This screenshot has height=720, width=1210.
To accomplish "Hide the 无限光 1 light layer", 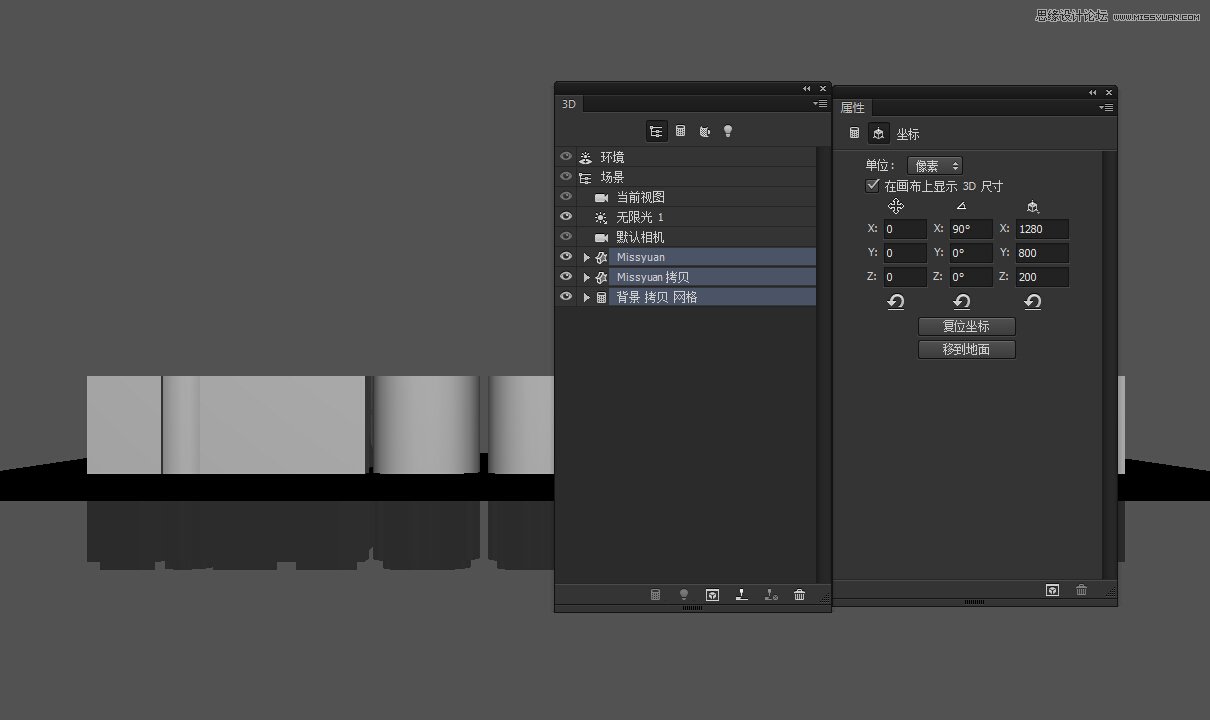I will 566,217.
